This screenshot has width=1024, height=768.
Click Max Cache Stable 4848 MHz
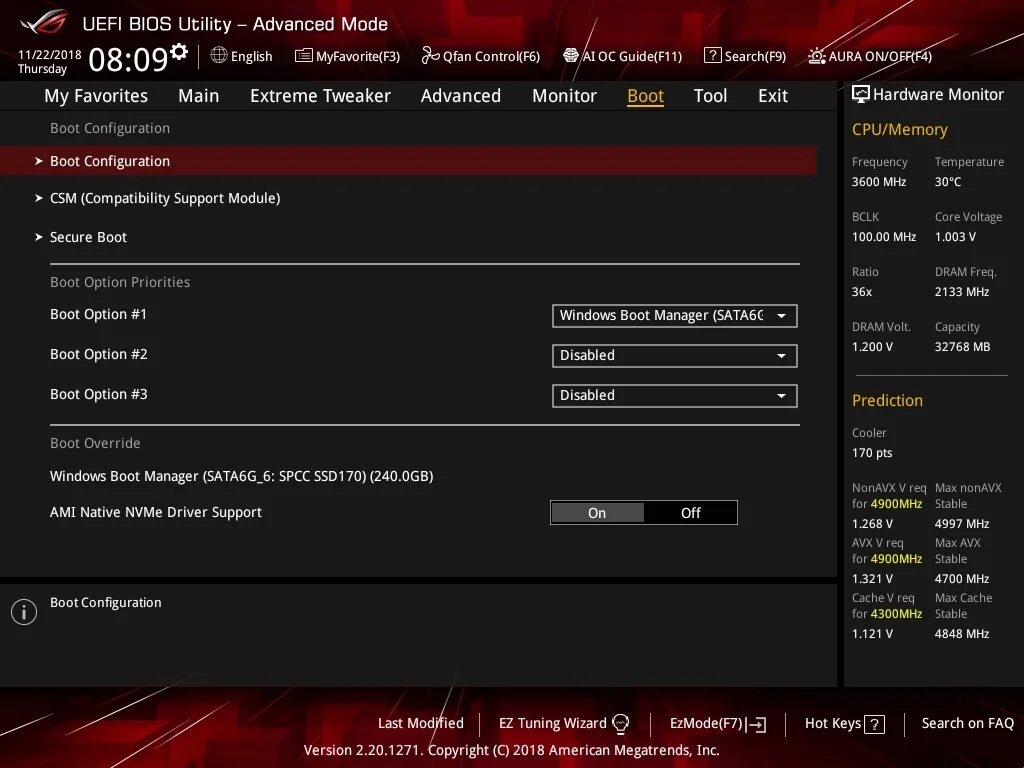[961, 633]
